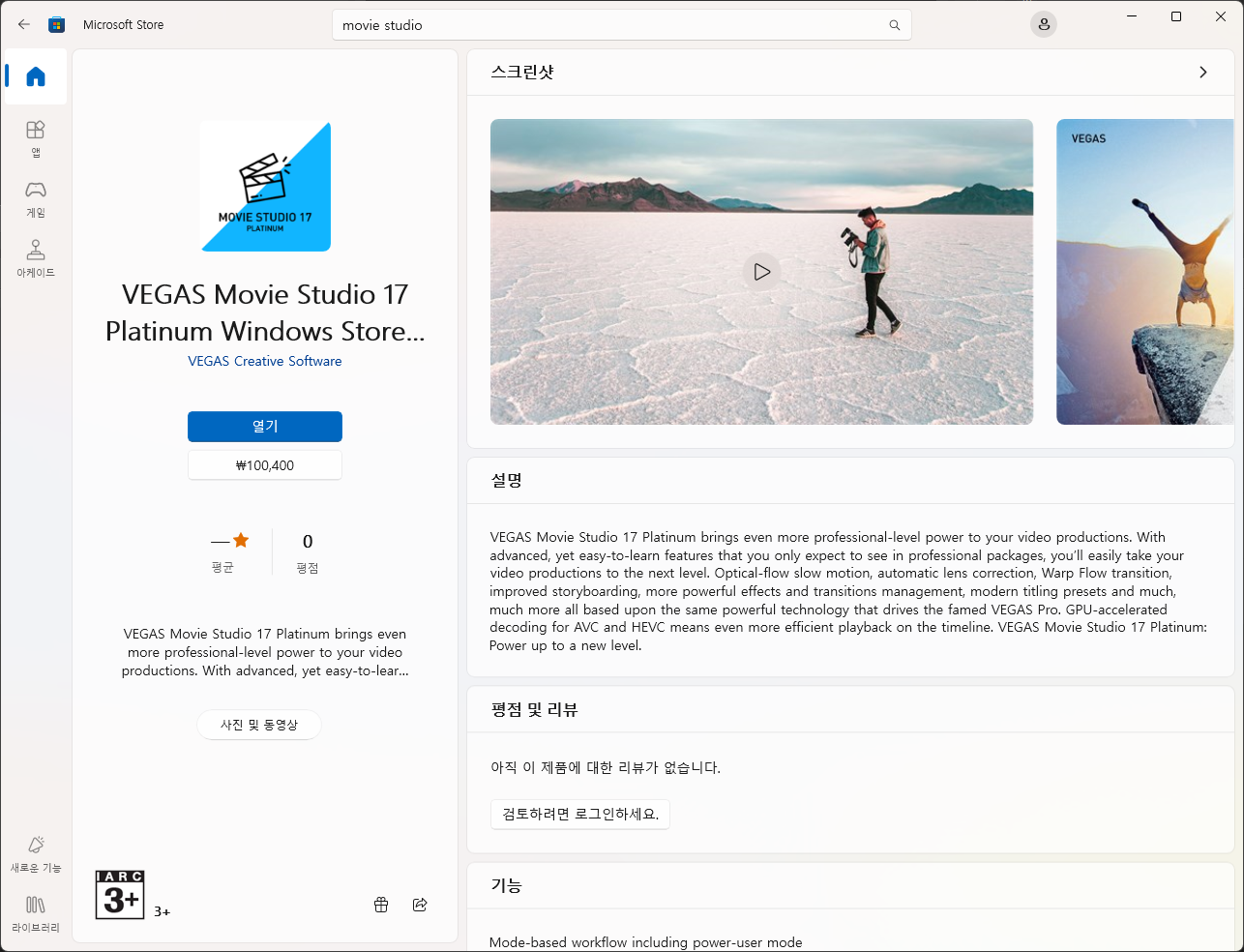Click the 설명 section heading
This screenshot has height=952, width=1244.
[507, 480]
